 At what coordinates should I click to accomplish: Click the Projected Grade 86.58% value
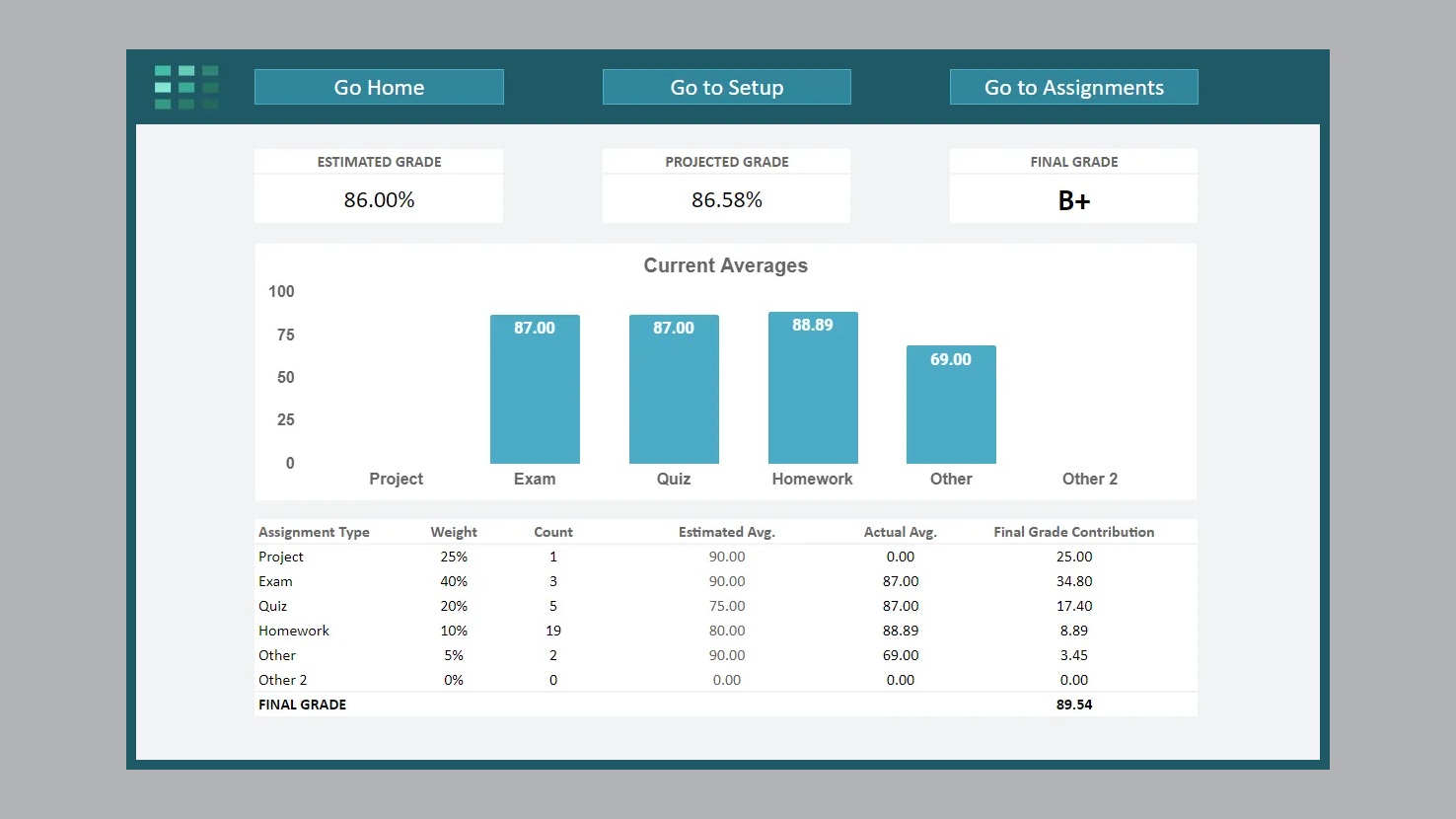coord(726,200)
